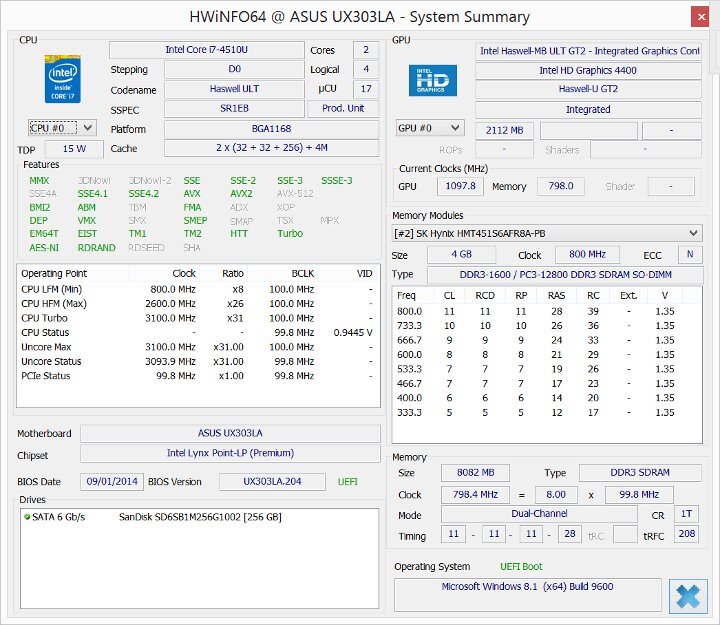Click the ECC value N

point(690,254)
